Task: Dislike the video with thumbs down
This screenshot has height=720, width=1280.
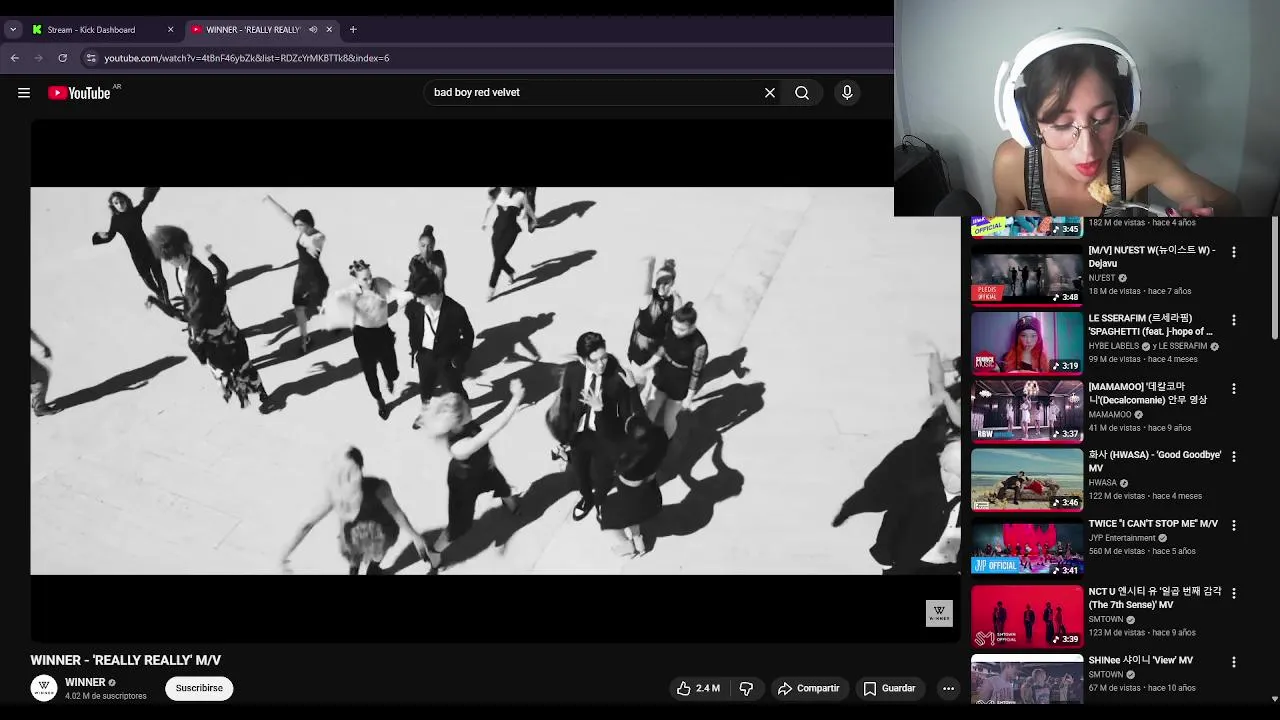Action: (746, 688)
